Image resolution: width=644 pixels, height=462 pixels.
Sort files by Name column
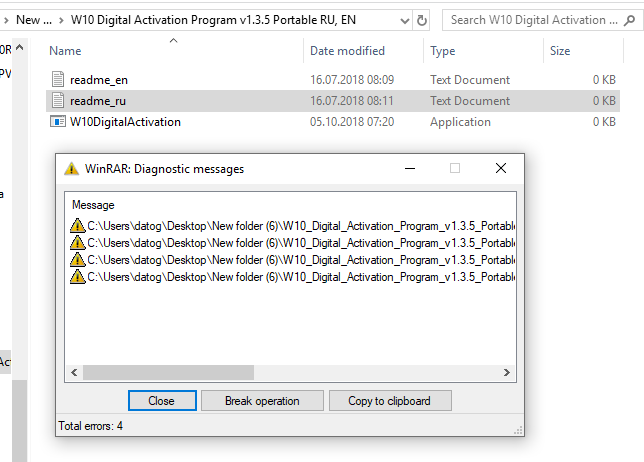tap(65, 51)
